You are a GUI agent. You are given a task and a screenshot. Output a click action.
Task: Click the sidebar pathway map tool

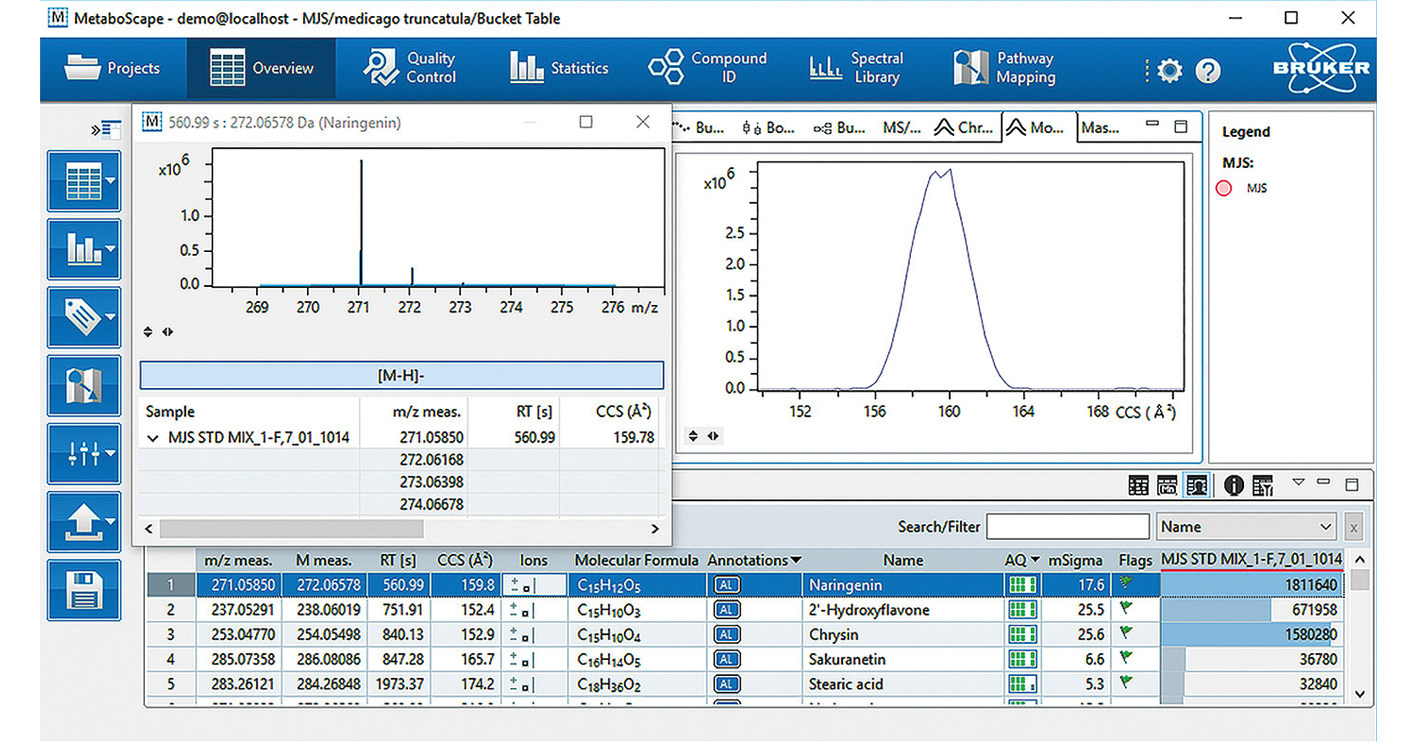(84, 385)
